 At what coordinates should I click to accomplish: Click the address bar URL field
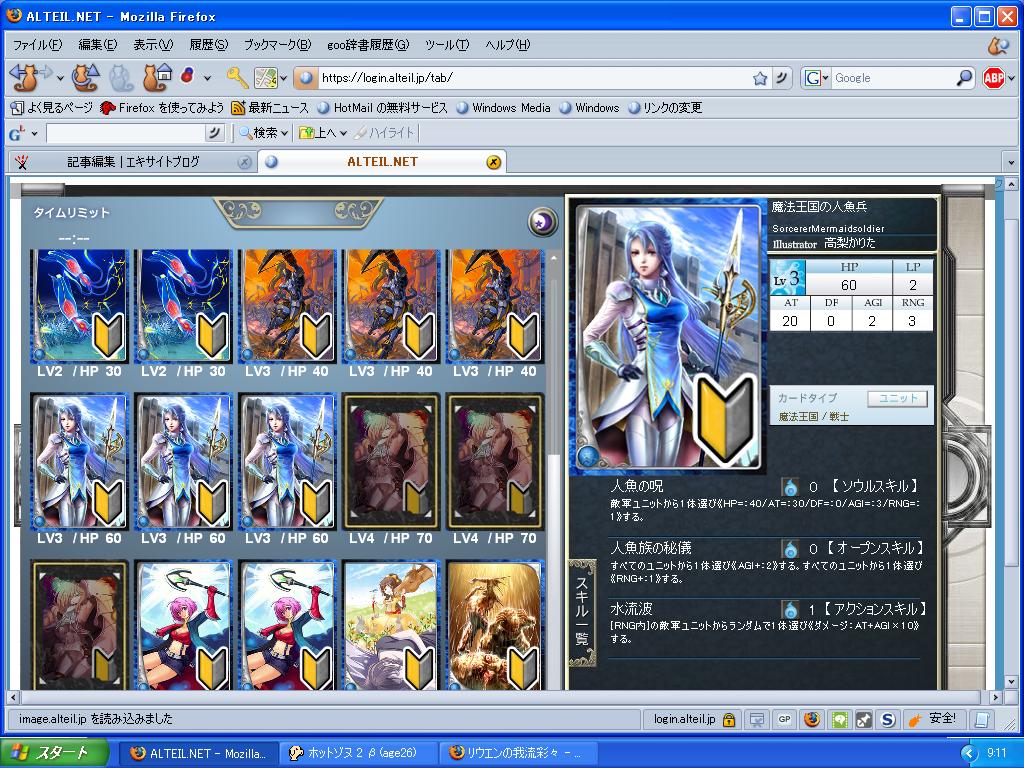532,78
